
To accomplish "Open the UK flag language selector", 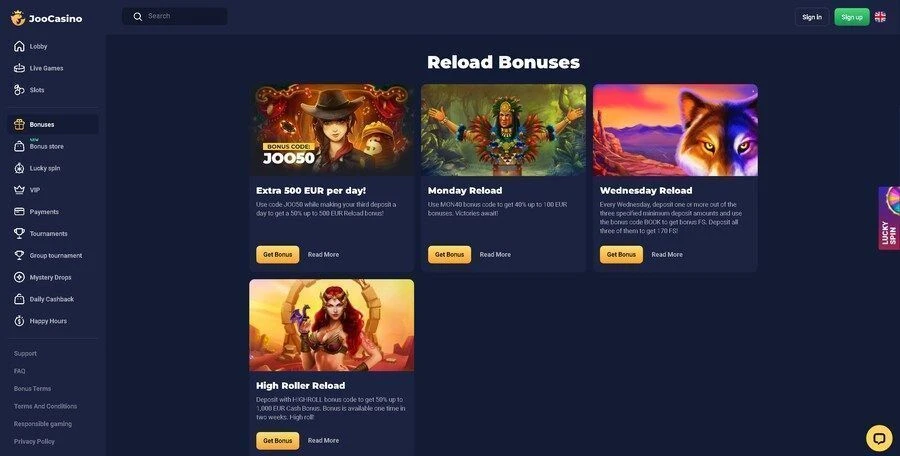I will point(880,17).
